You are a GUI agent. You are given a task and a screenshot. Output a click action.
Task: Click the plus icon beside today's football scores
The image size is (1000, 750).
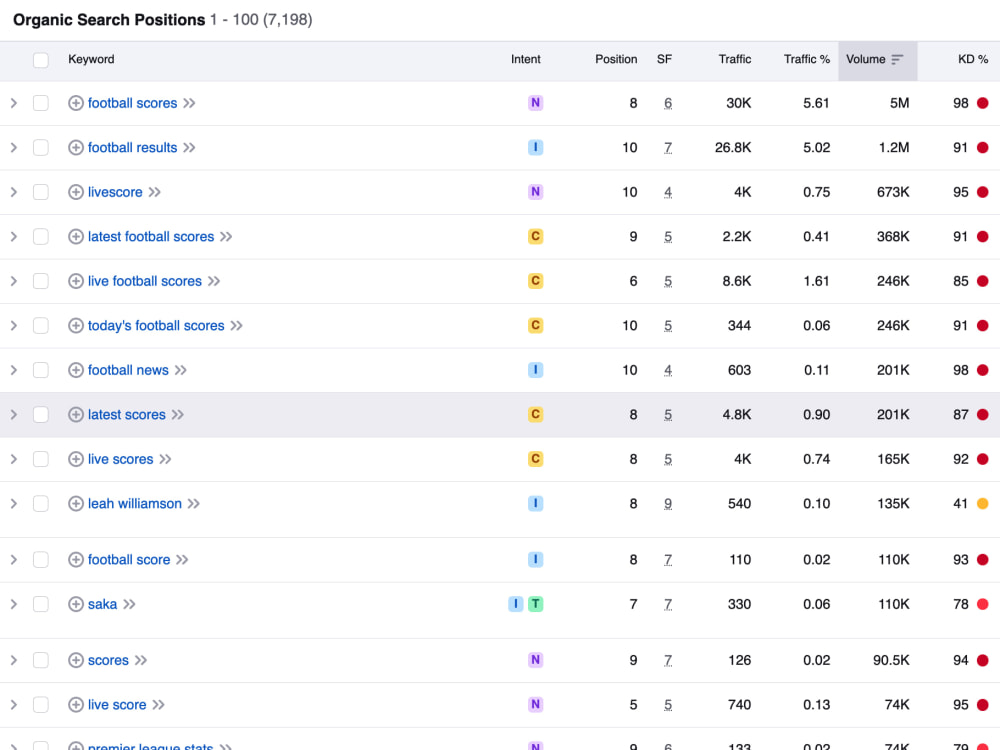coord(75,326)
